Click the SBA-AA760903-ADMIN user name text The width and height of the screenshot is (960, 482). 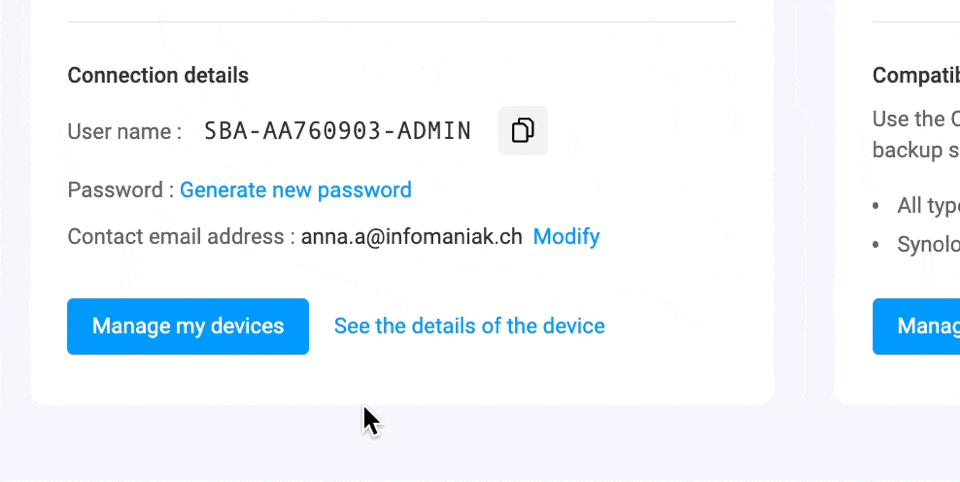pyautogui.click(x=337, y=131)
